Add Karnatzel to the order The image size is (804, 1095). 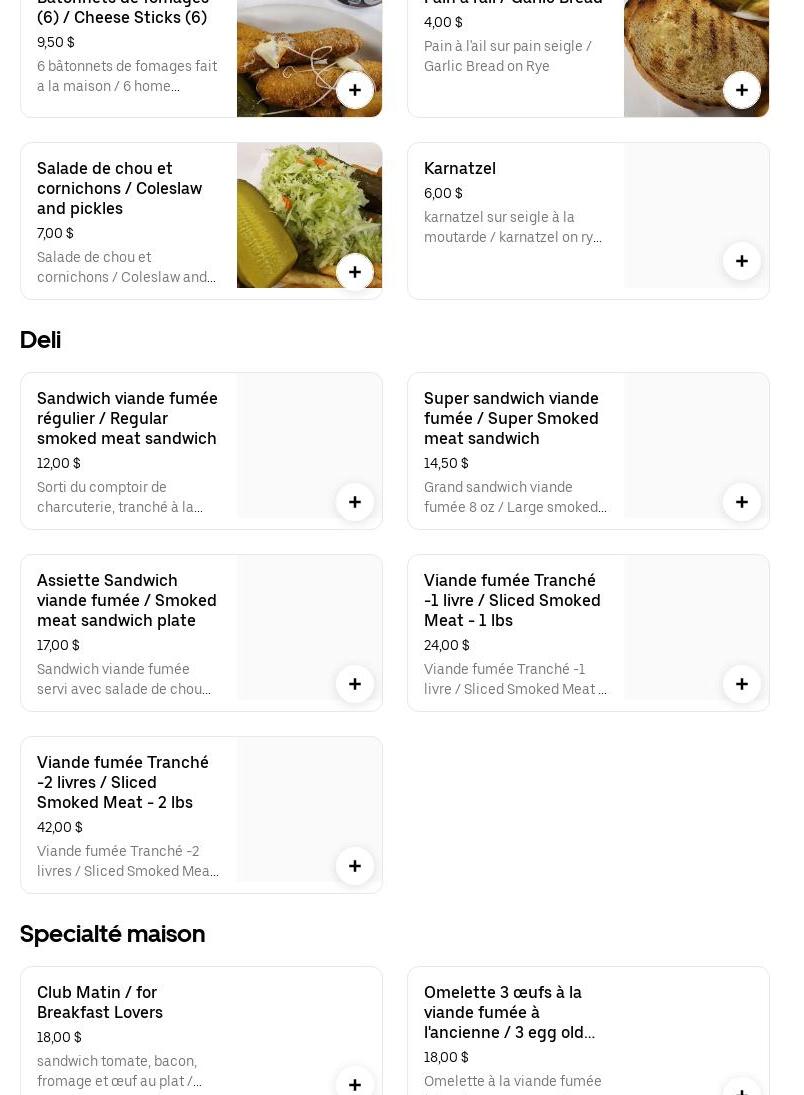(x=742, y=261)
